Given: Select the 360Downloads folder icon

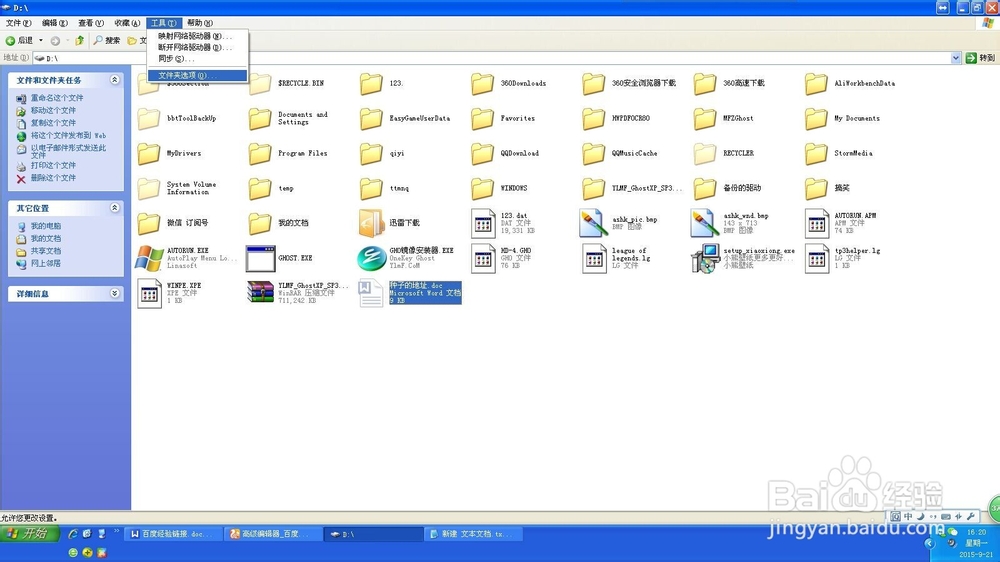Looking at the screenshot, I should point(482,84).
